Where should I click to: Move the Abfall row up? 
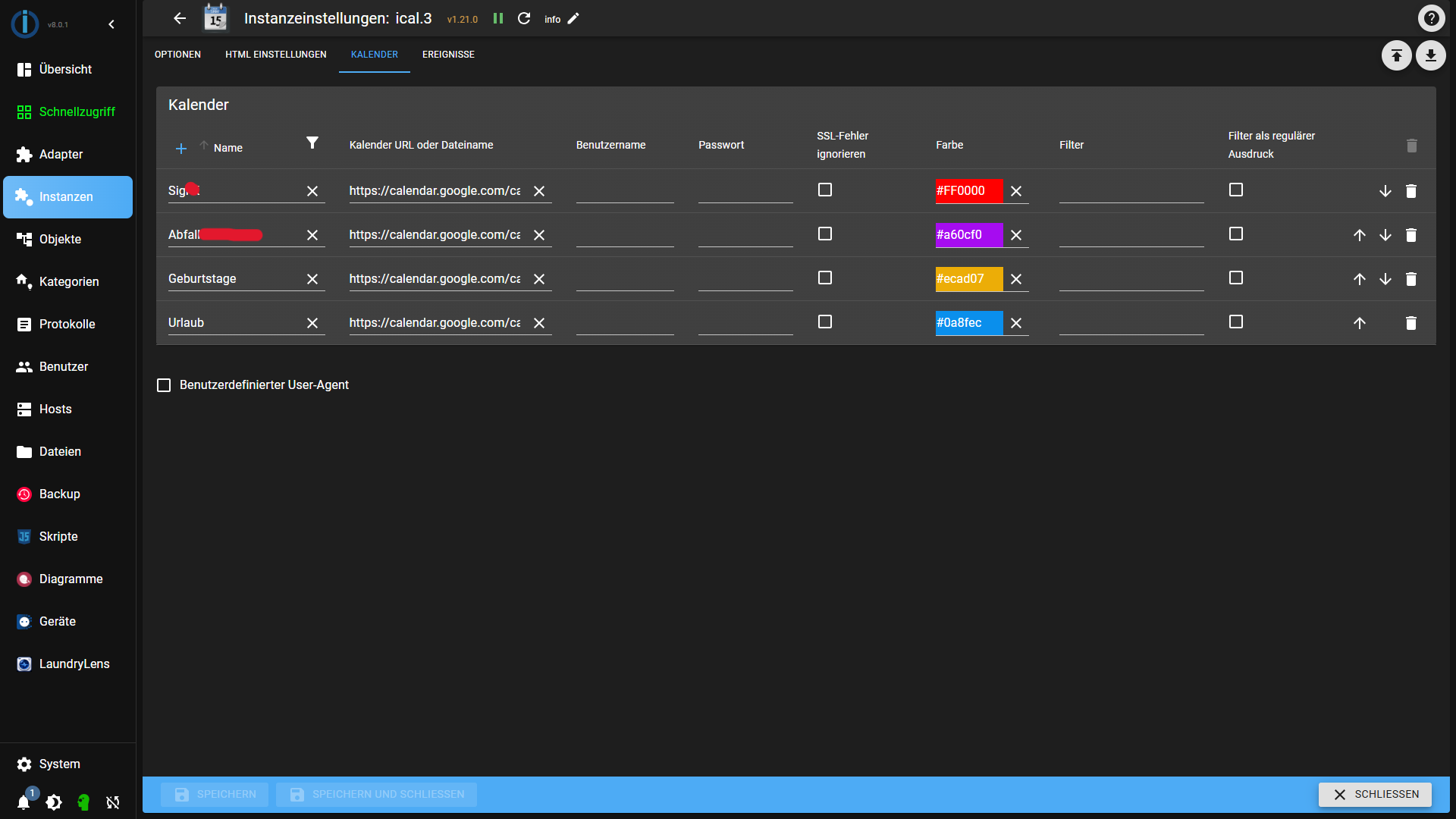pyautogui.click(x=1360, y=235)
